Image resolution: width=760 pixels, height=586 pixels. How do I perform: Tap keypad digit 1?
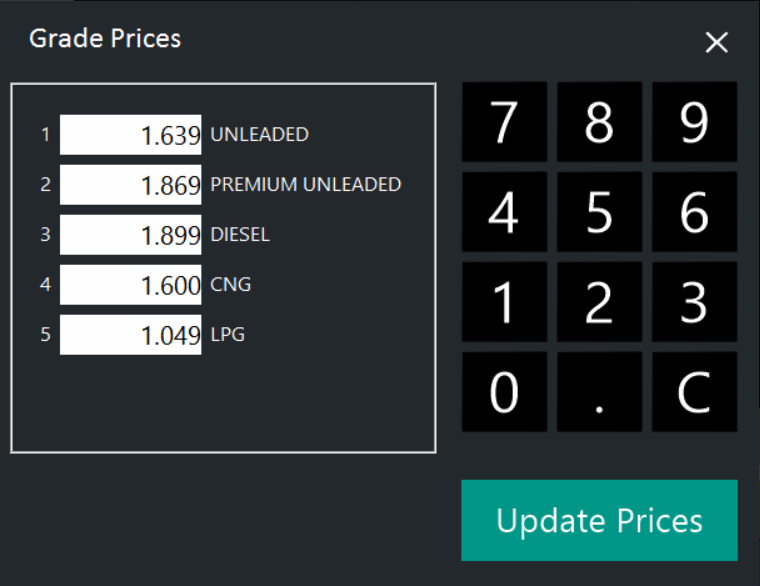point(504,302)
